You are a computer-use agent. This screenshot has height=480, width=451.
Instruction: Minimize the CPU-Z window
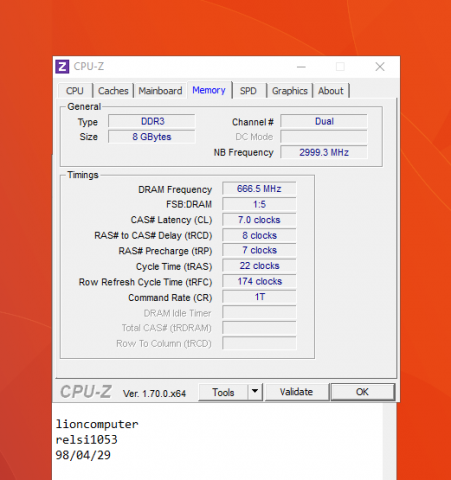click(301, 67)
